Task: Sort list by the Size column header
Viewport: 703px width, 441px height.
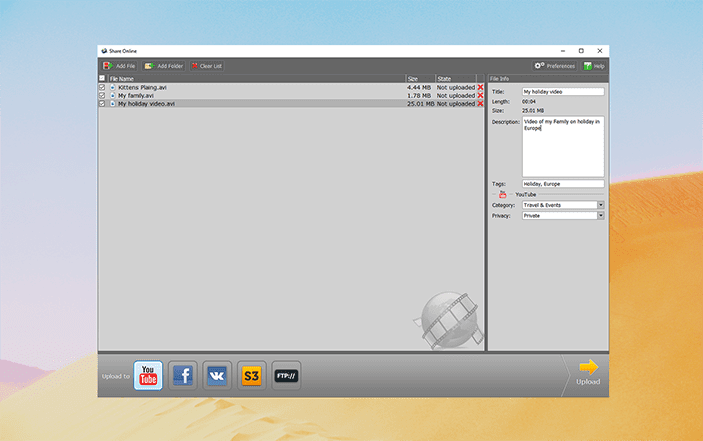Action: click(x=418, y=78)
